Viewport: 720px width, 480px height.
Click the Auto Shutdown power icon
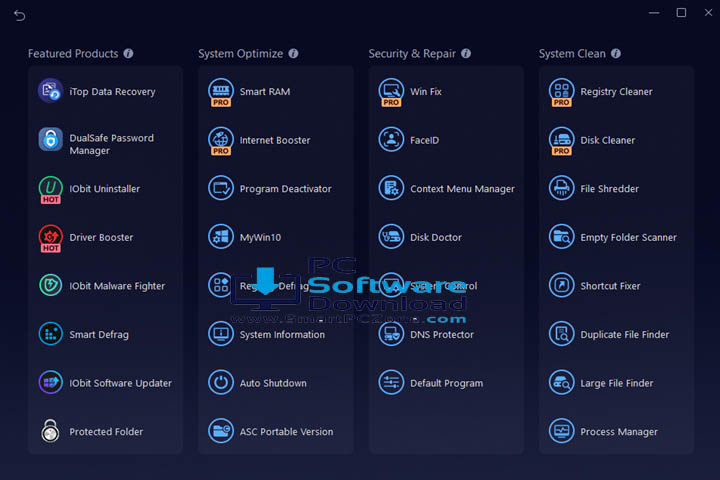click(x=221, y=383)
